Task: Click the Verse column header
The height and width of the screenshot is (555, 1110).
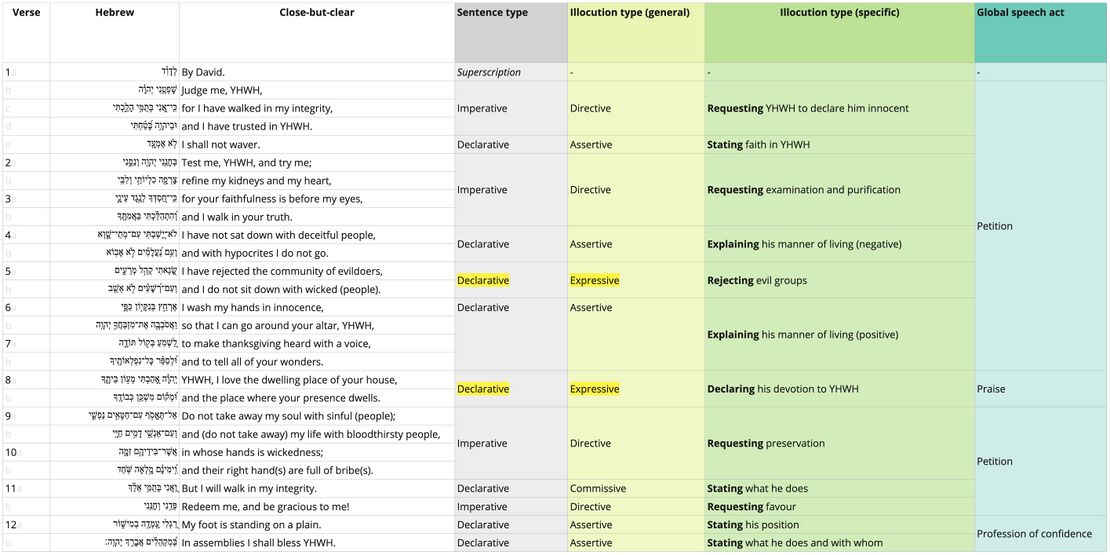Action: [x=26, y=13]
